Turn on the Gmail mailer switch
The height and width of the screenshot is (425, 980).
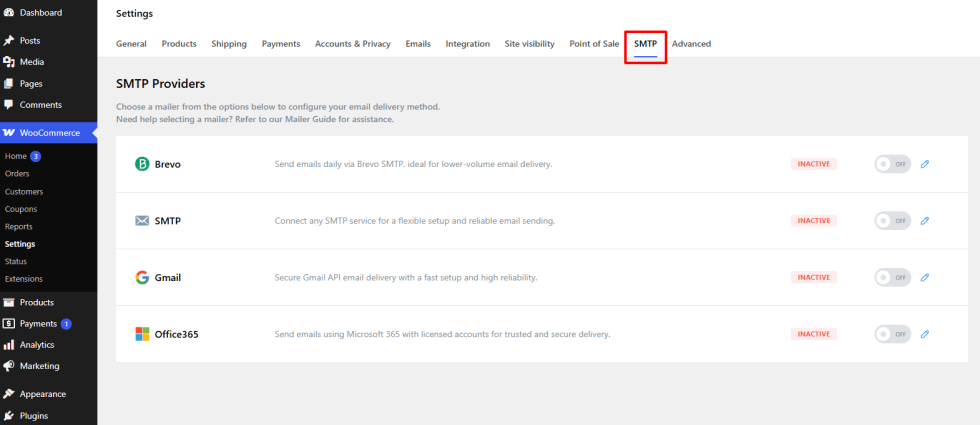(x=892, y=277)
